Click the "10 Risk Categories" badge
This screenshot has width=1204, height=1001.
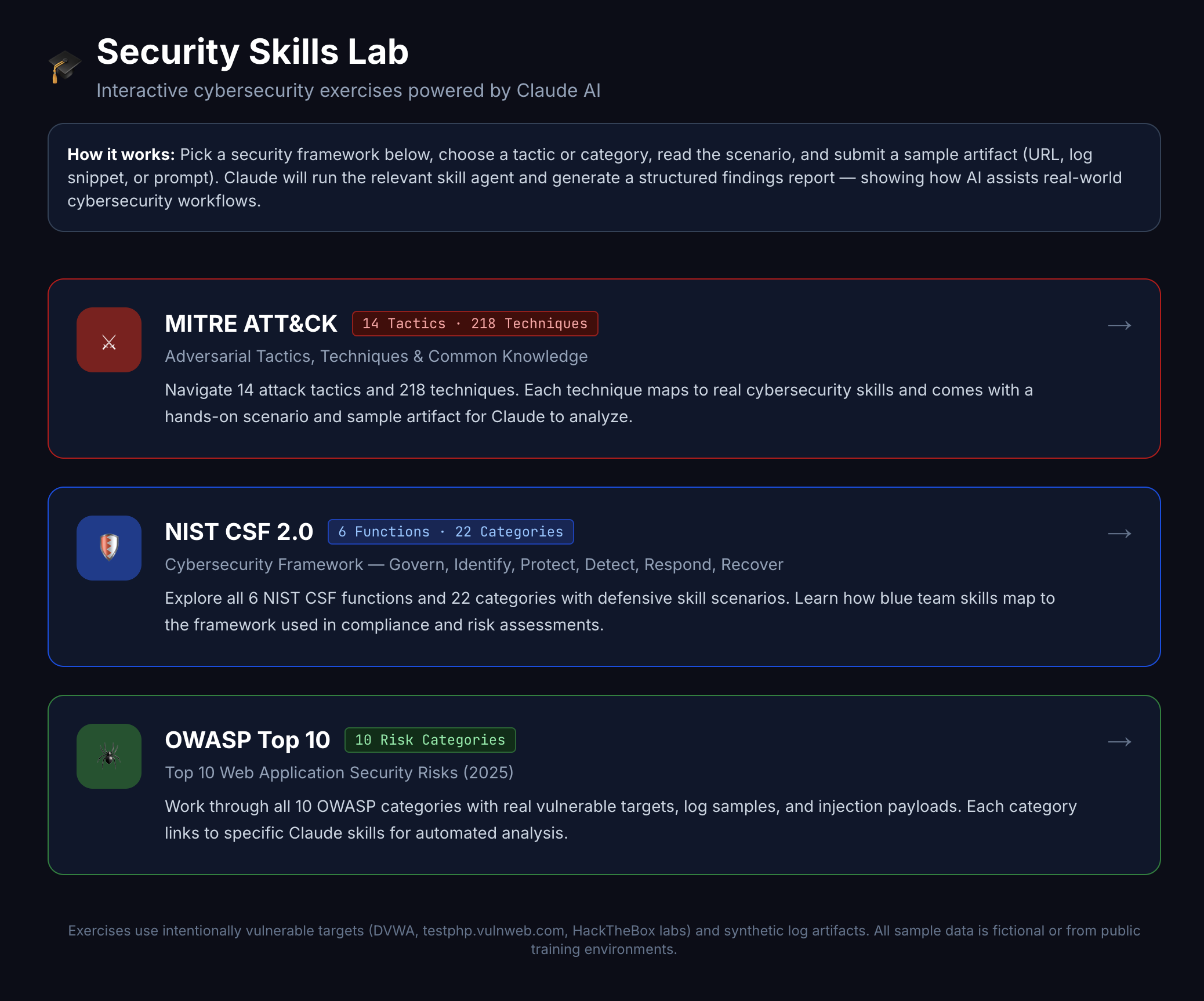click(430, 740)
